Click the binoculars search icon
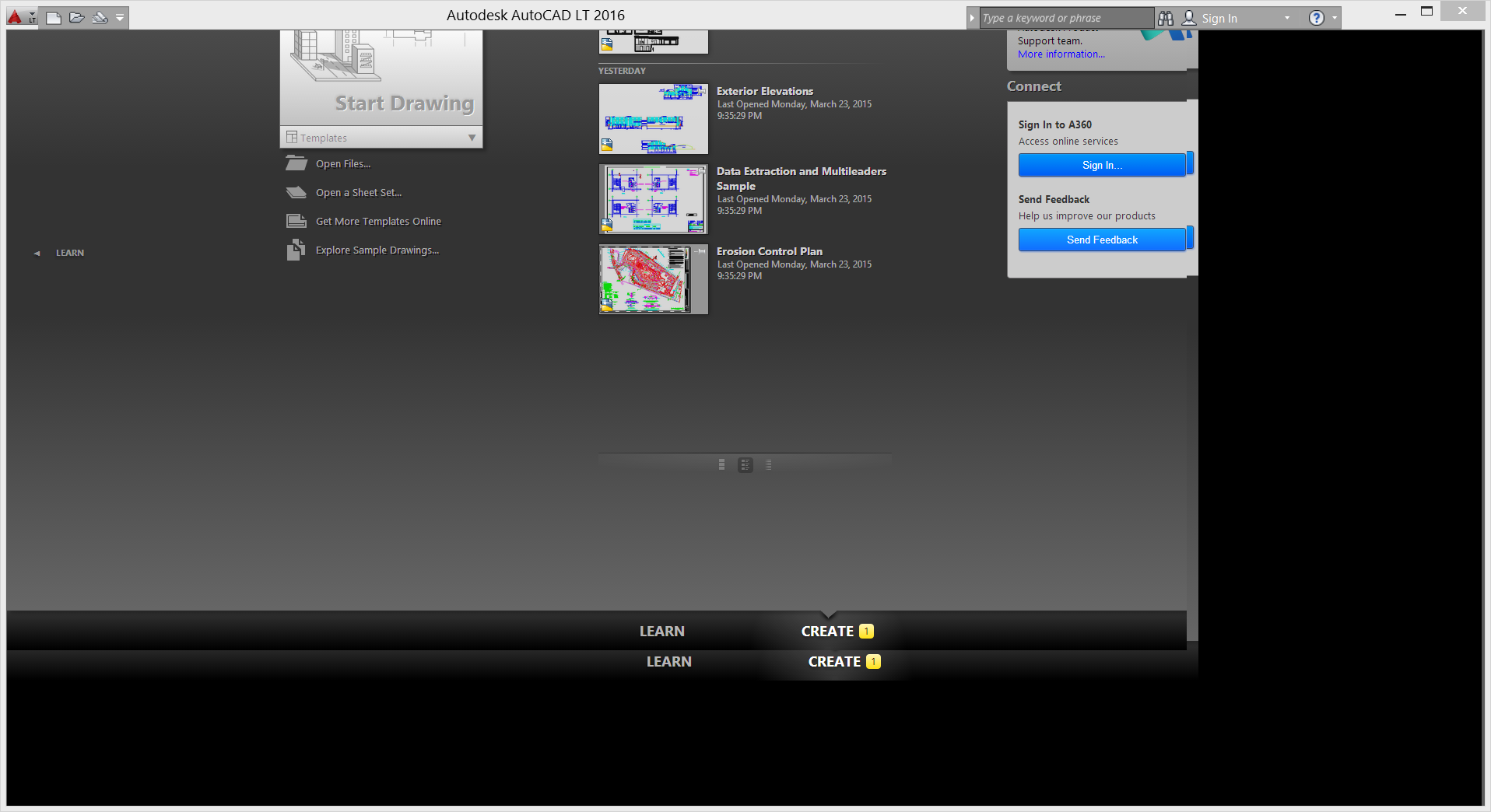Screen dimensions: 1491x812 [x=1165, y=18]
